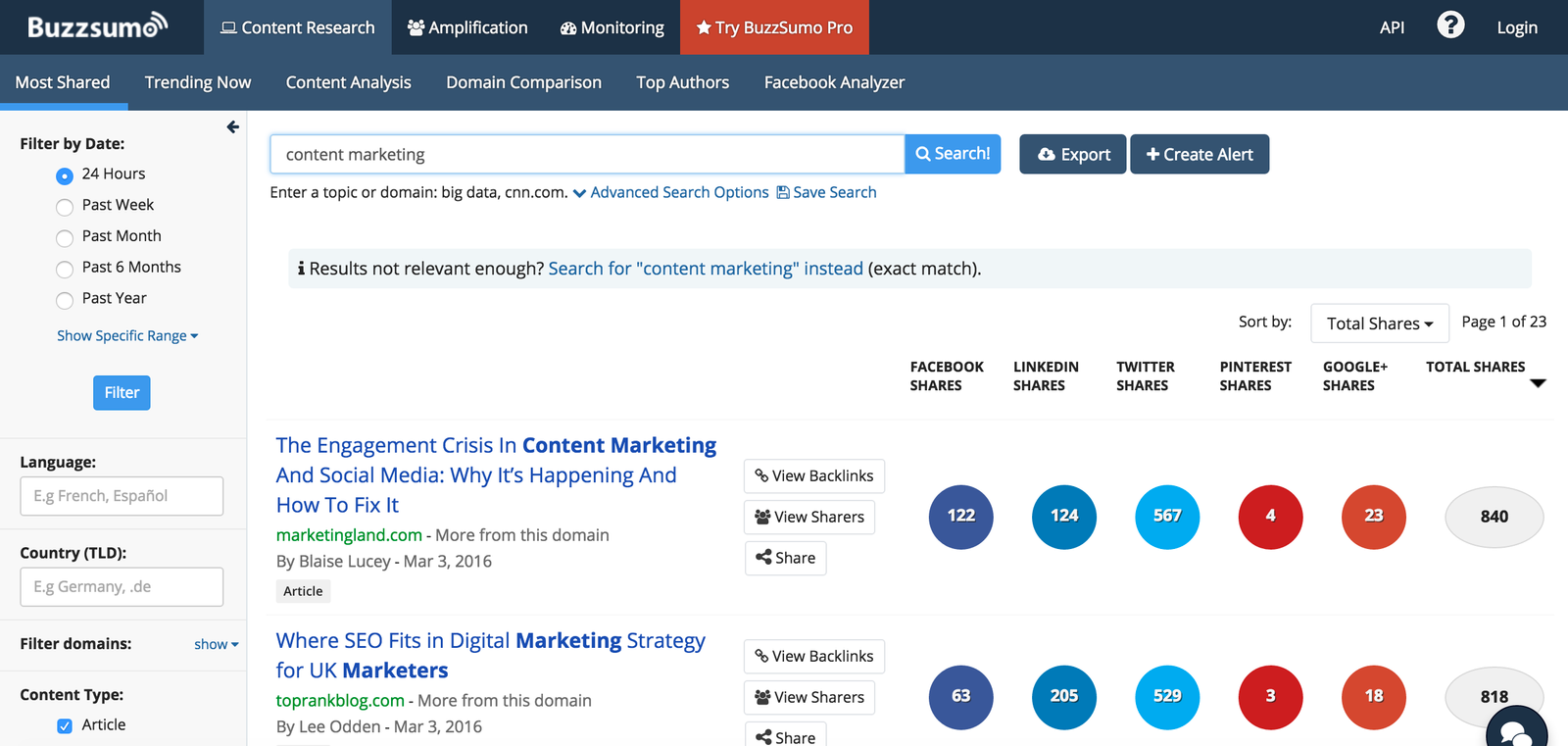Click Search for "content marketing" instead link

(706, 269)
